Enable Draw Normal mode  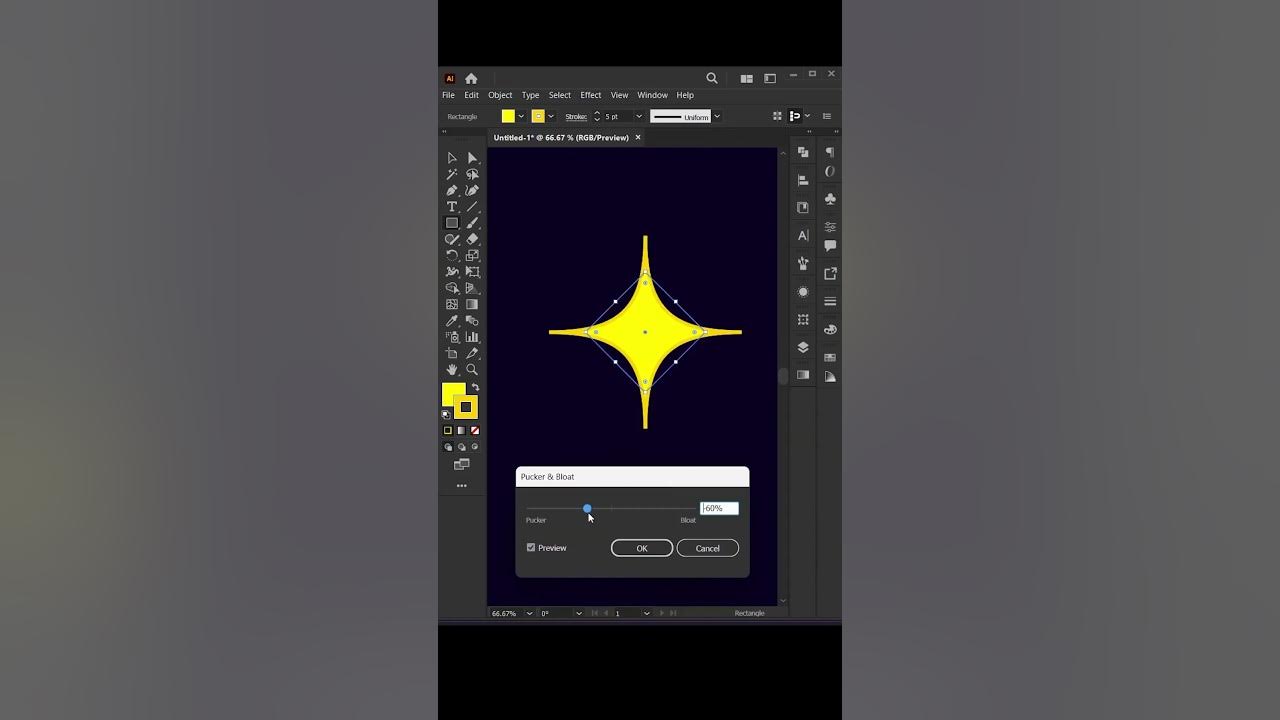(448, 447)
